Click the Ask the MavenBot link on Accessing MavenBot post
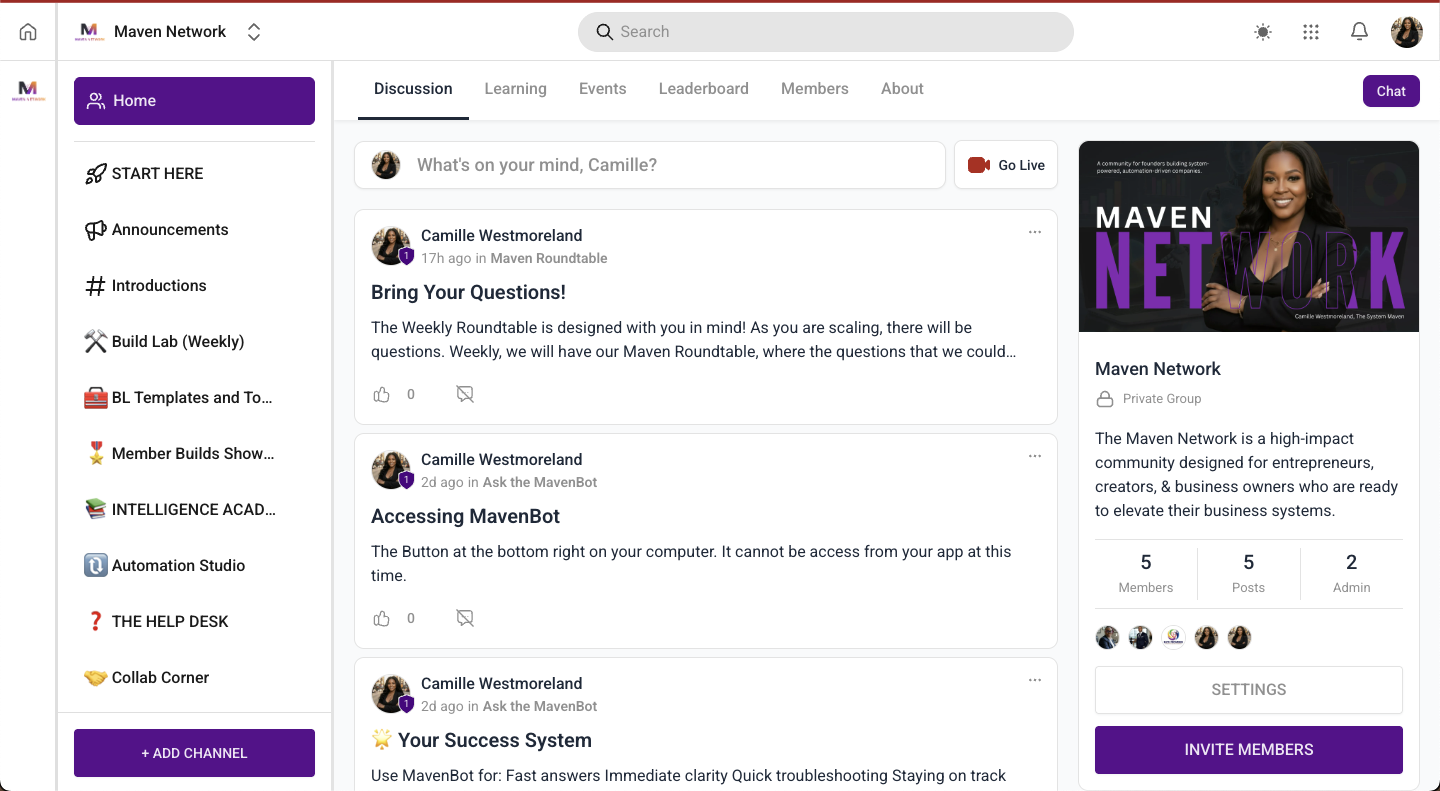Image resolution: width=1440 pixels, height=791 pixels. pyautogui.click(x=540, y=482)
